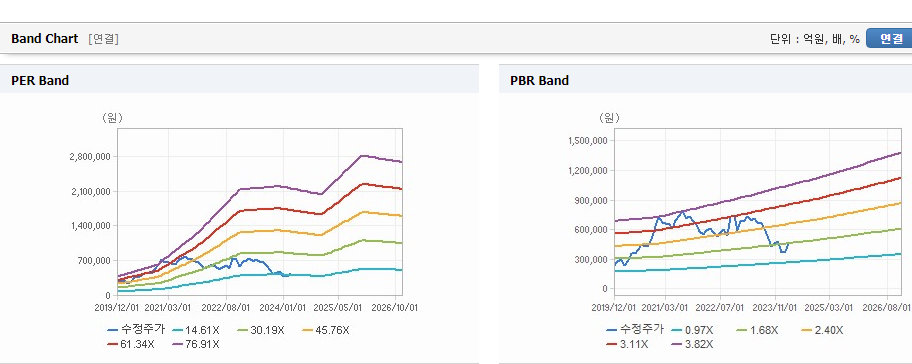This screenshot has width=912, height=364.
Task: Click 900,000 on PBR Band y-axis
Action: (x=591, y=201)
